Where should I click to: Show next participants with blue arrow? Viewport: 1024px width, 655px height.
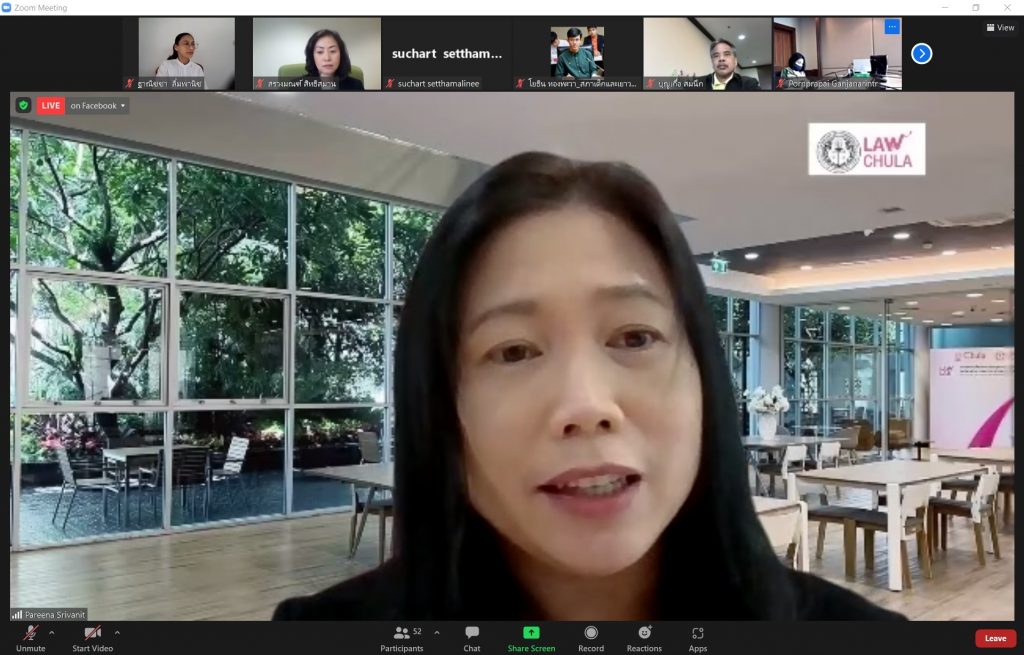coord(922,53)
